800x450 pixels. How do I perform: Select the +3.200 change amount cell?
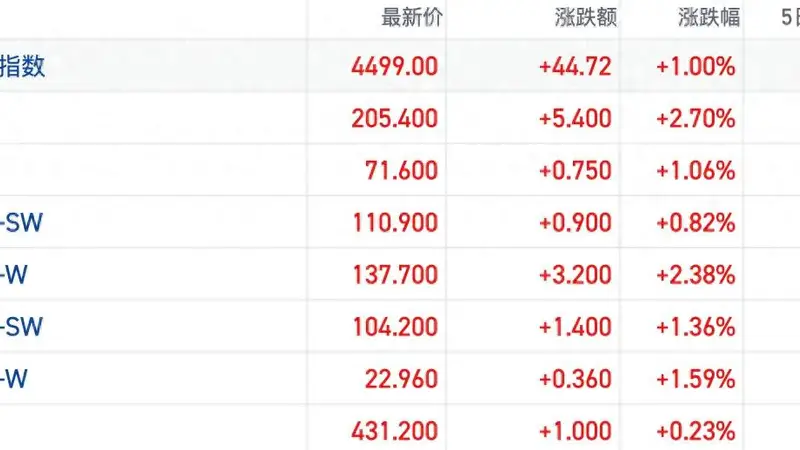pyautogui.click(x=575, y=275)
